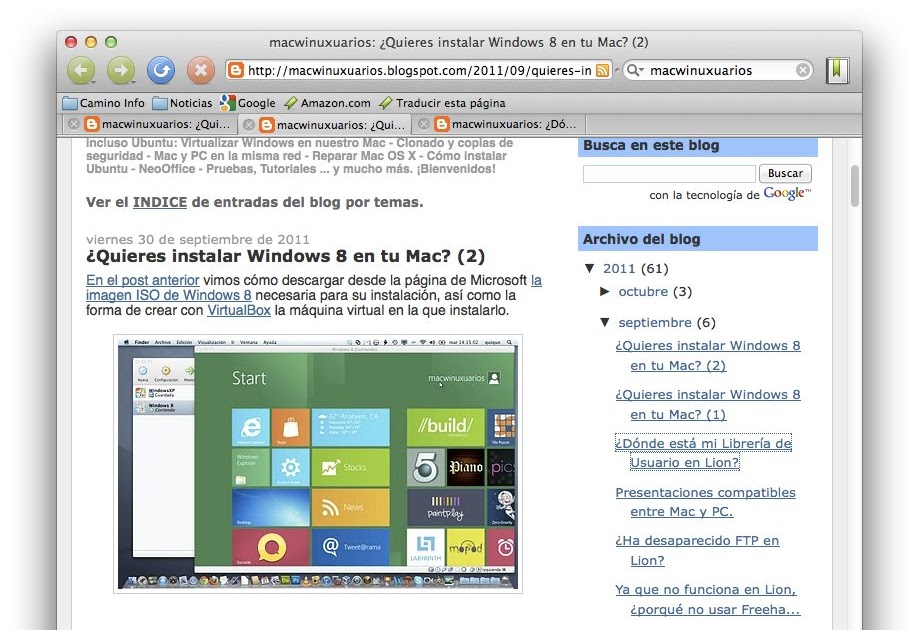Open the Noticias bookmark folder

click(182, 103)
